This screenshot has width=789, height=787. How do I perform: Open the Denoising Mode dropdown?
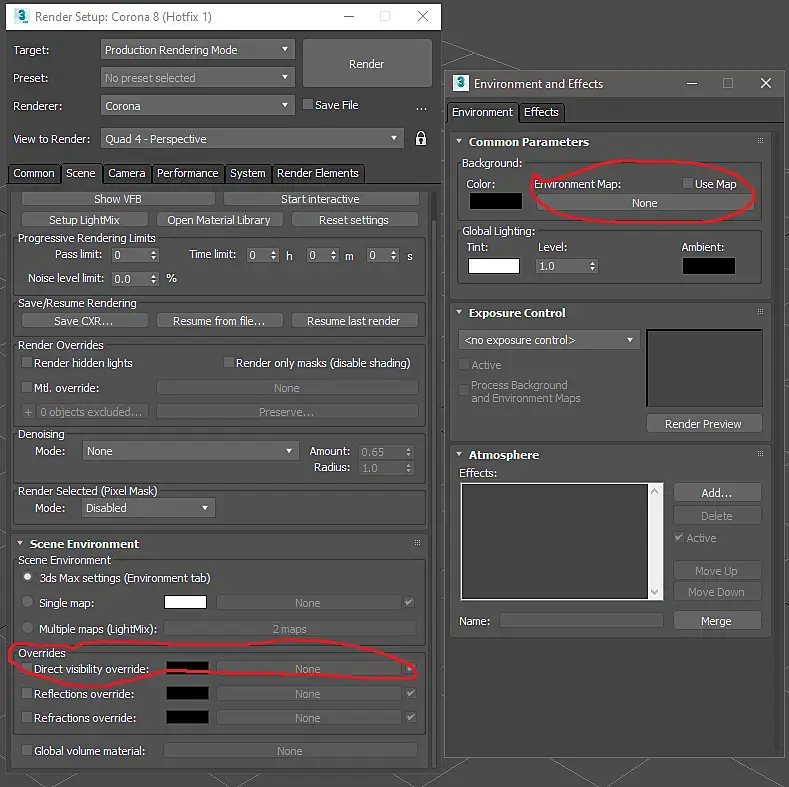click(190, 451)
